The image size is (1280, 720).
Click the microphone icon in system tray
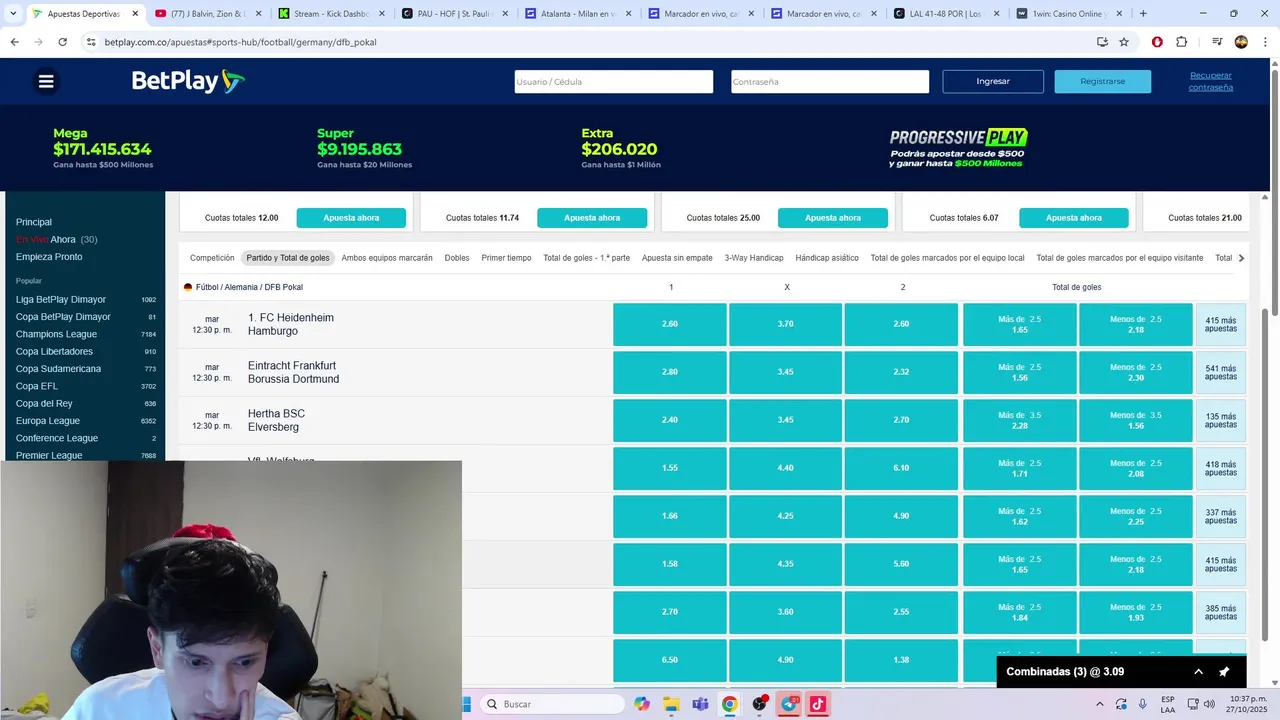[x=1142, y=704]
